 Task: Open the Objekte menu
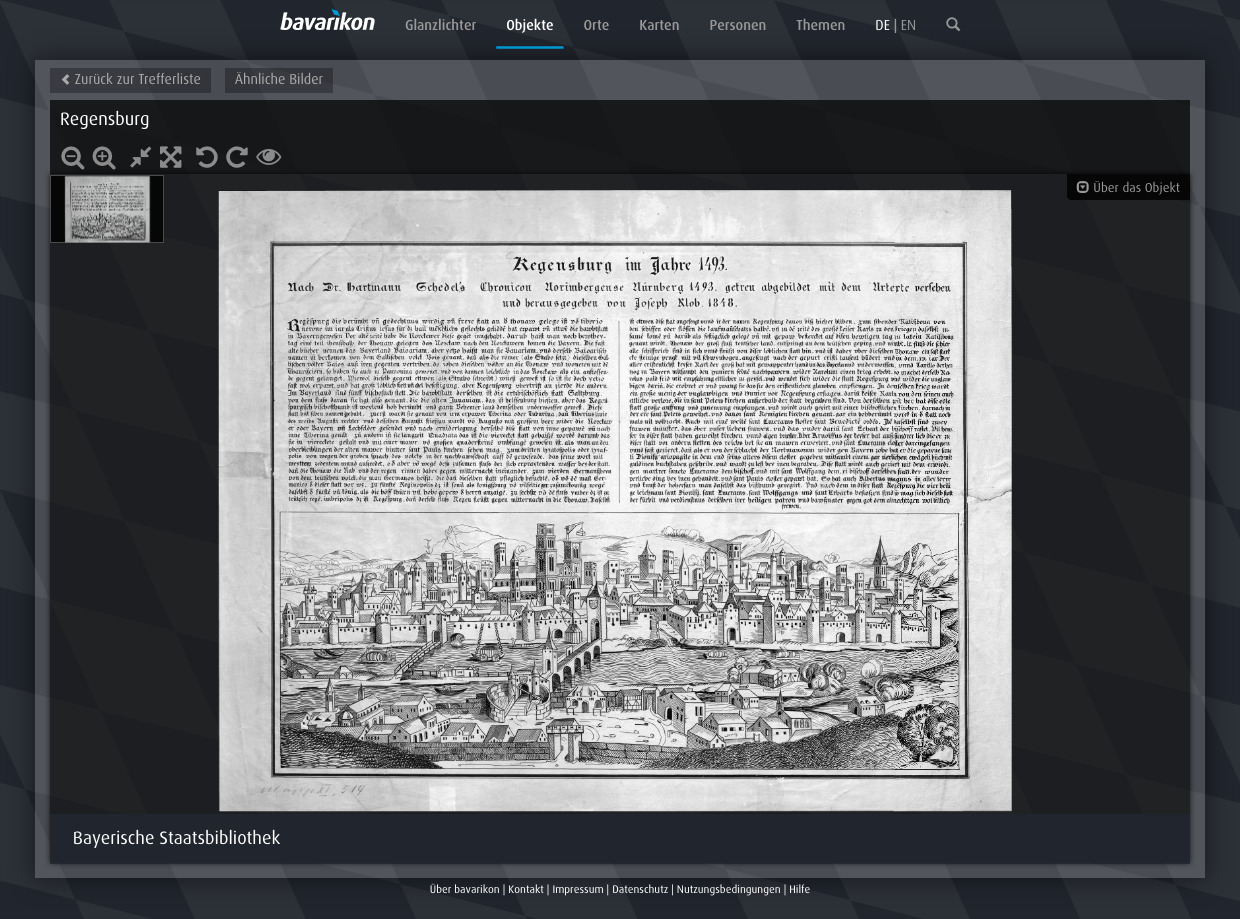pyautogui.click(x=530, y=26)
